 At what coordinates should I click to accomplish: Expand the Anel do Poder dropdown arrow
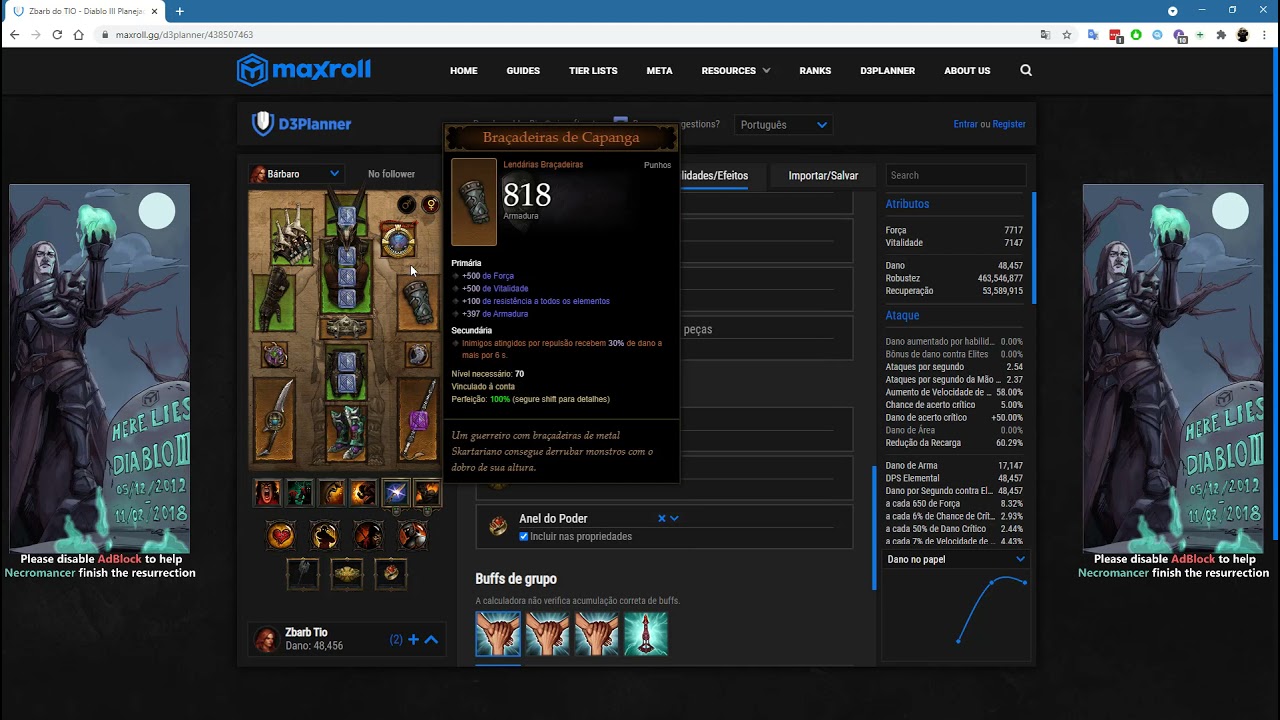(675, 519)
